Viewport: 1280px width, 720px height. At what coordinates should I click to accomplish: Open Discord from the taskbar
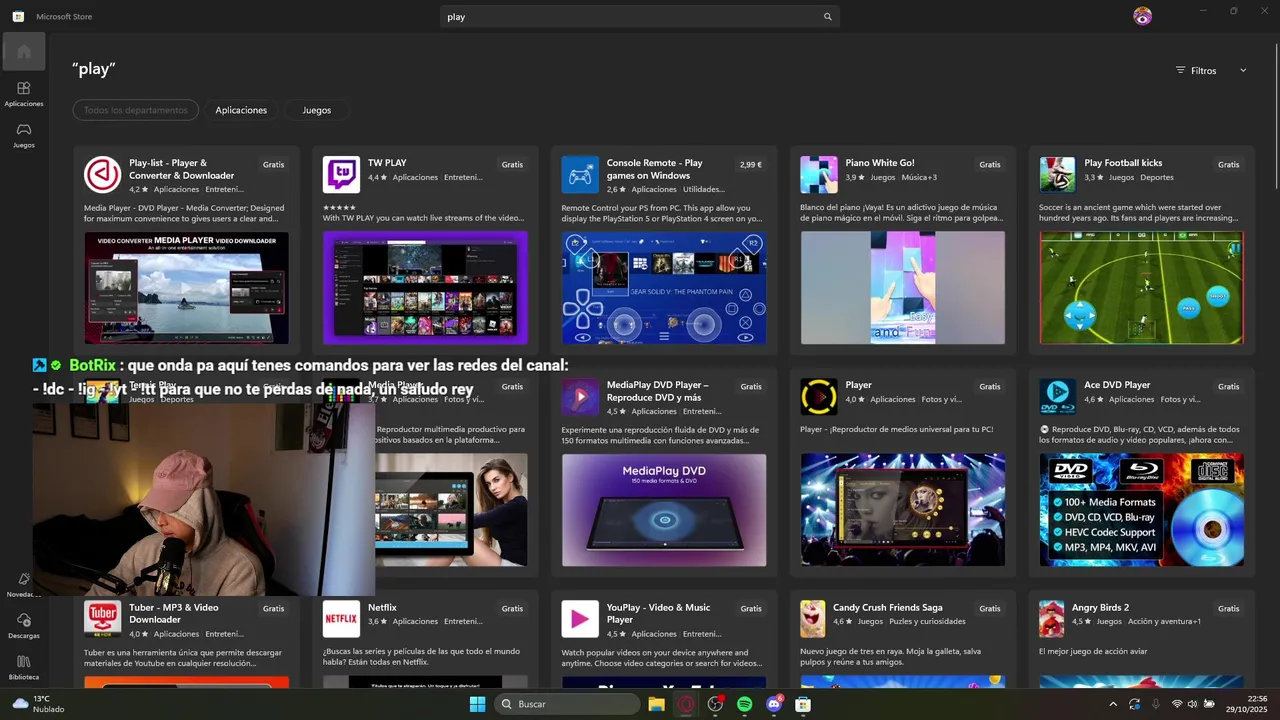(774, 704)
